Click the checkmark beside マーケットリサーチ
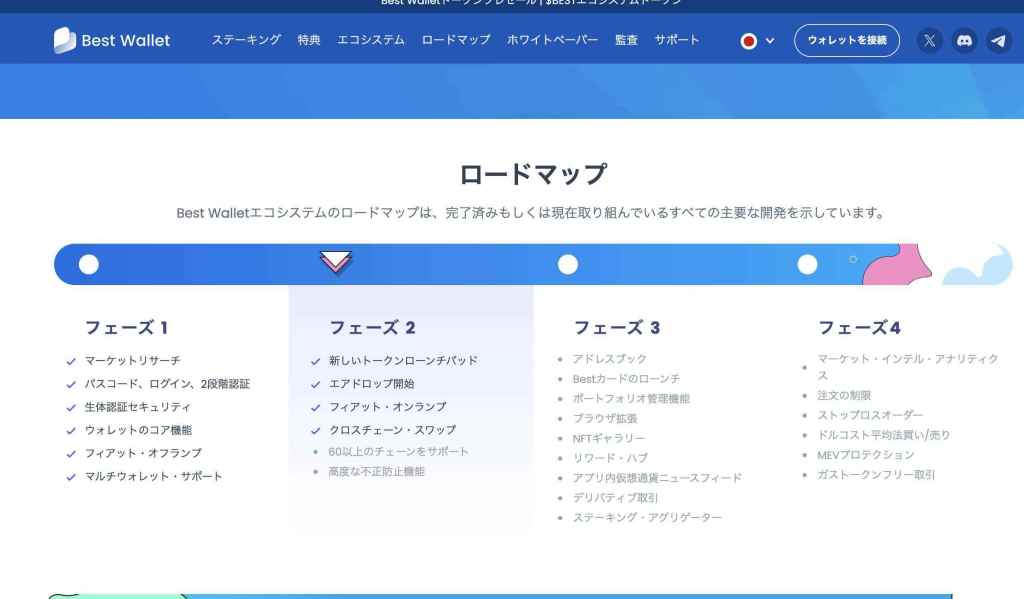 (x=71, y=361)
